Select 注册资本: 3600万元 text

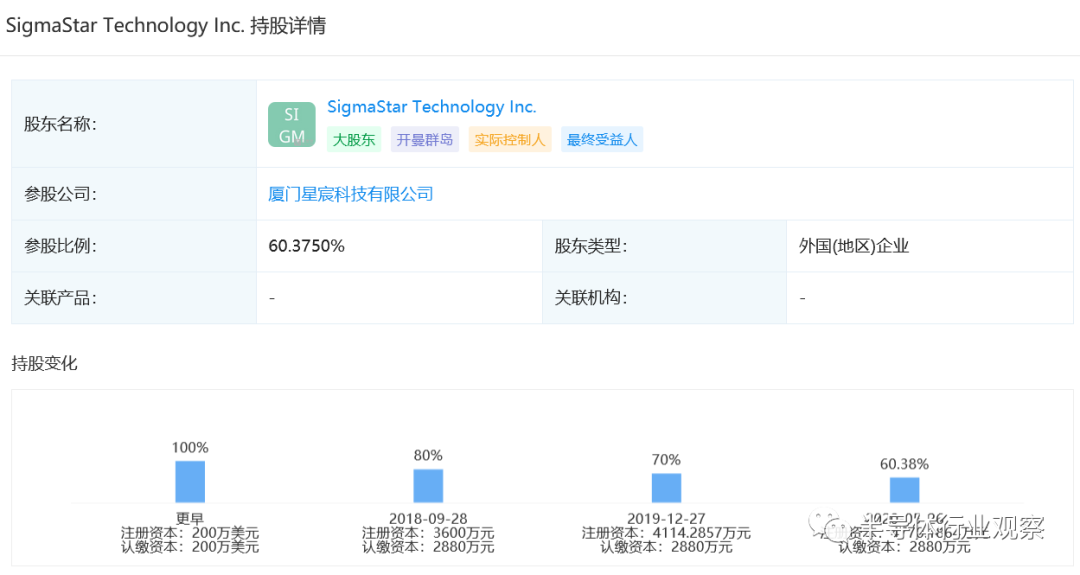coord(428,533)
